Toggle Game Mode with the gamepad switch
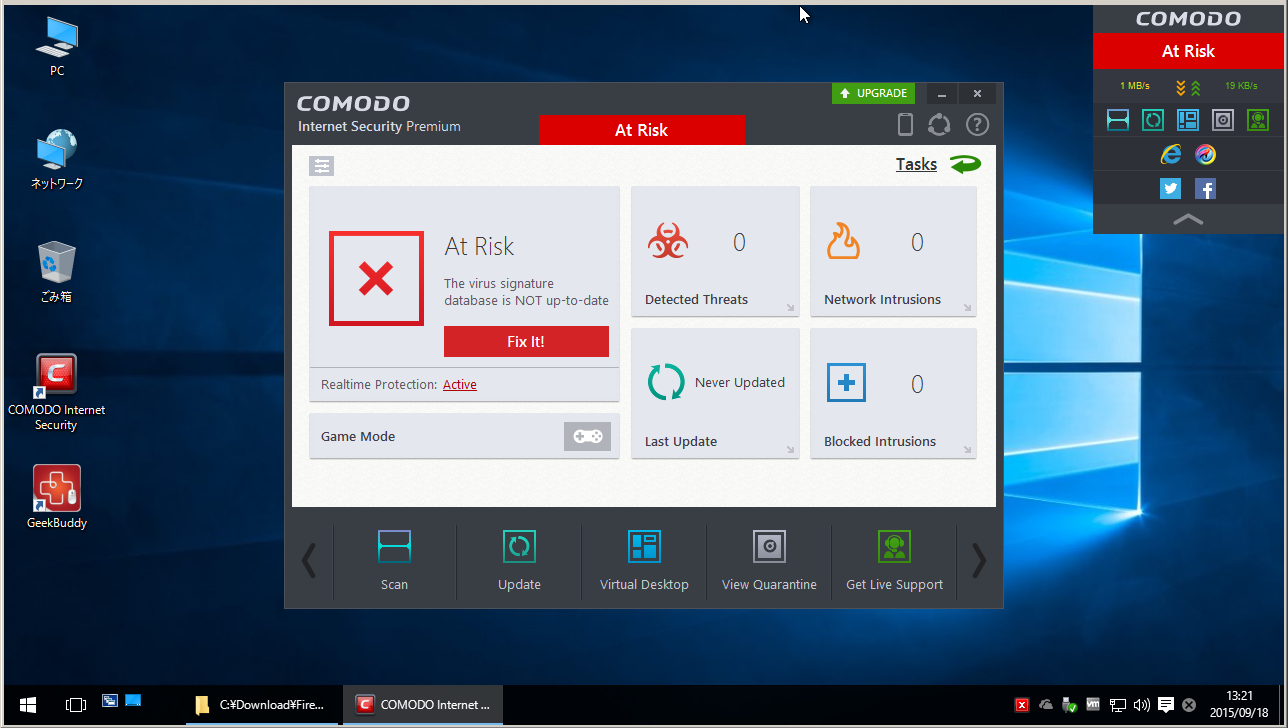Viewport: 1288px width, 728px height. point(587,436)
